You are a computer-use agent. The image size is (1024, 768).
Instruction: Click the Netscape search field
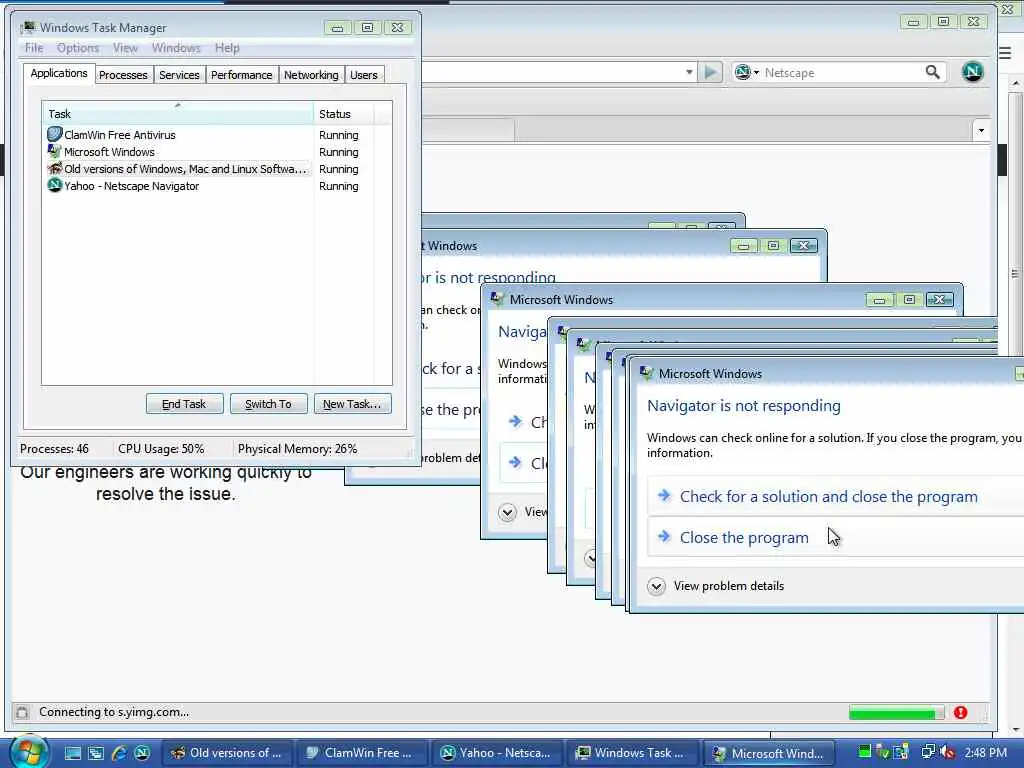click(x=841, y=72)
